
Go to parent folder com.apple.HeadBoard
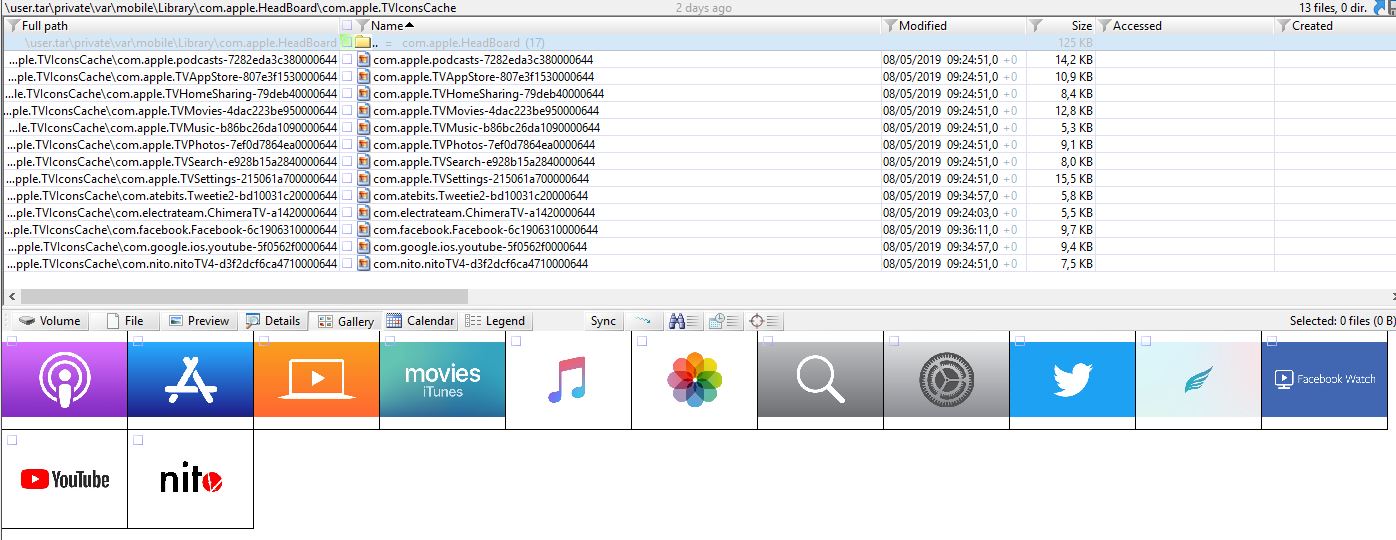point(460,43)
